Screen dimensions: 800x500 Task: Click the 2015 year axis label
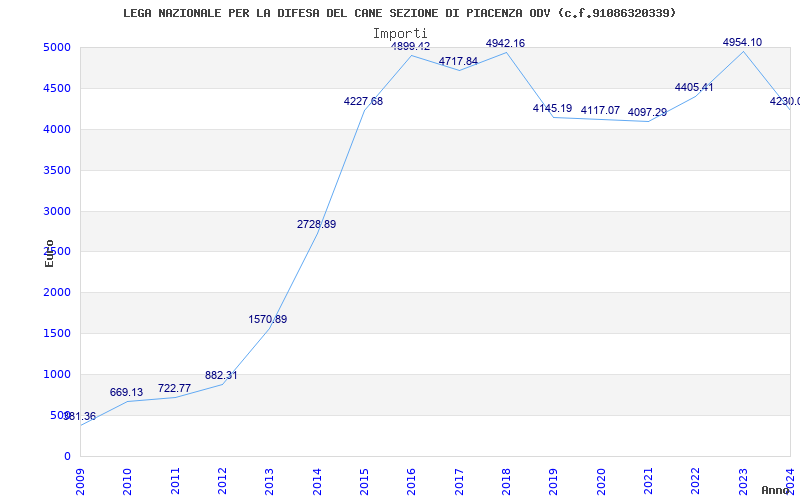364,482
